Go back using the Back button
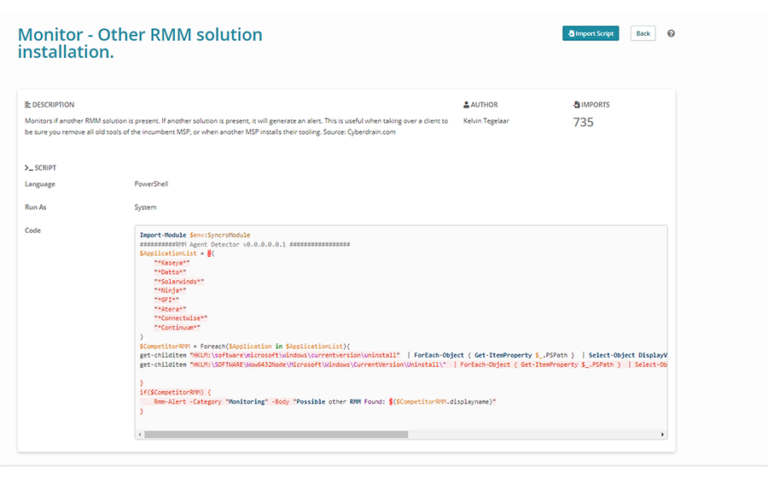 tap(643, 34)
